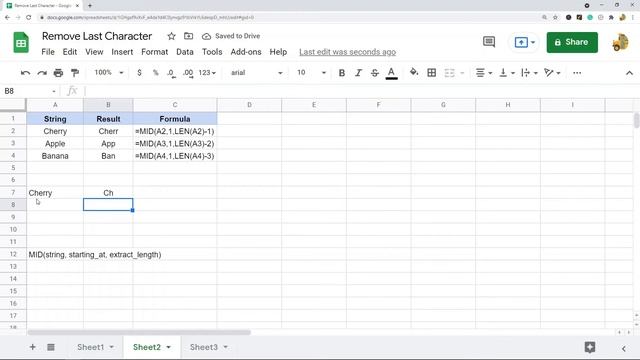Image resolution: width=640 pixels, height=360 pixels.
Task: Open the All Sheets list icon
Action: click(x=51, y=347)
